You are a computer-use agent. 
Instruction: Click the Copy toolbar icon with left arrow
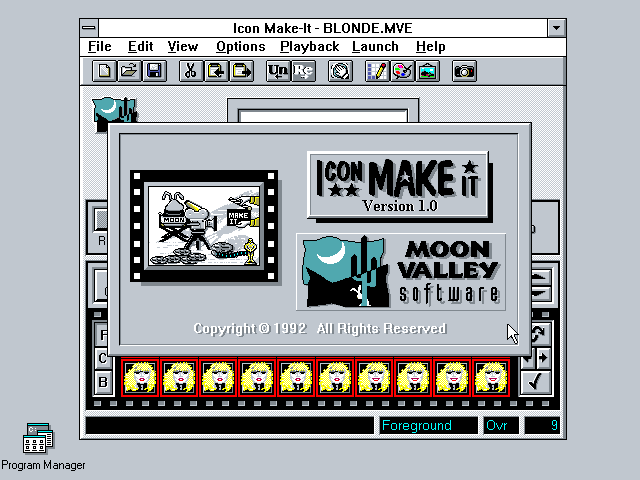point(216,71)
